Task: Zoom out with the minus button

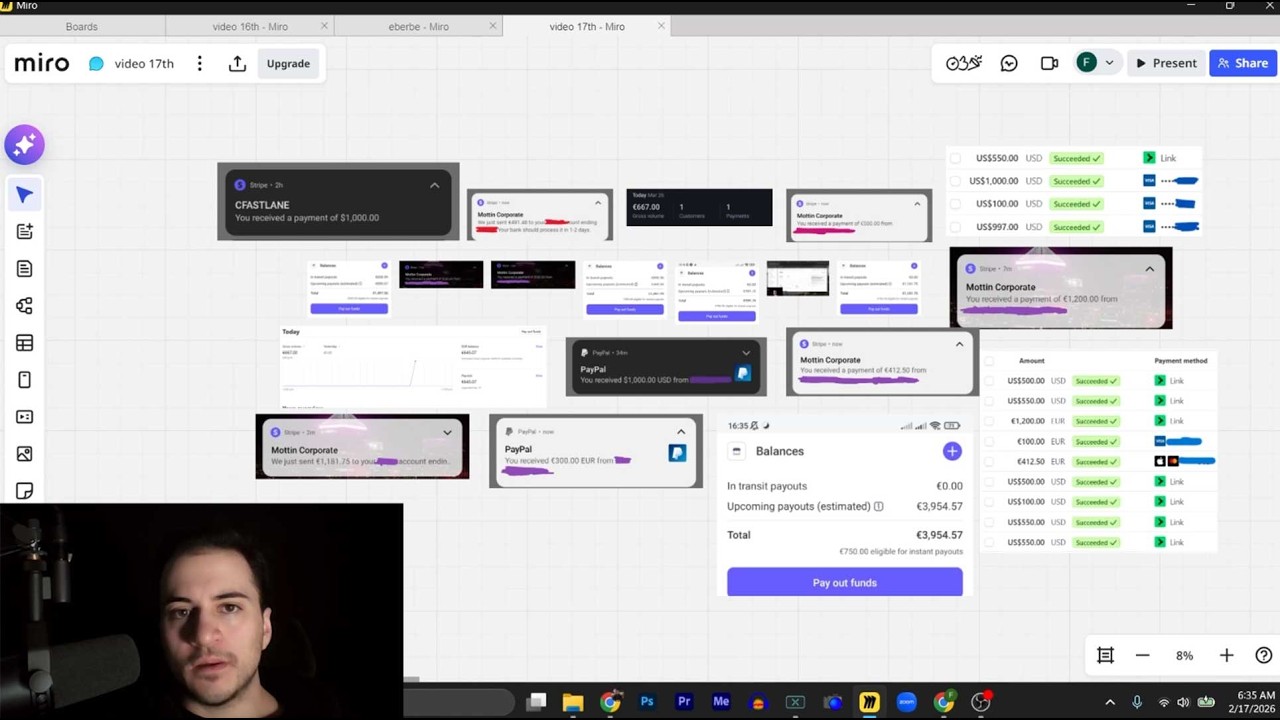Action: coord(1142,655)
